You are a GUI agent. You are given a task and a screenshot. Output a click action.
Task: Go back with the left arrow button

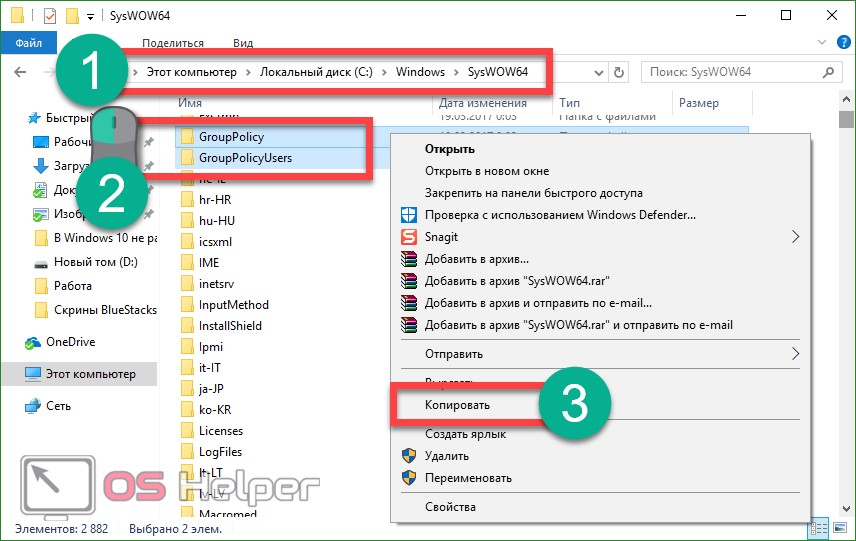(x=20, y=72)
